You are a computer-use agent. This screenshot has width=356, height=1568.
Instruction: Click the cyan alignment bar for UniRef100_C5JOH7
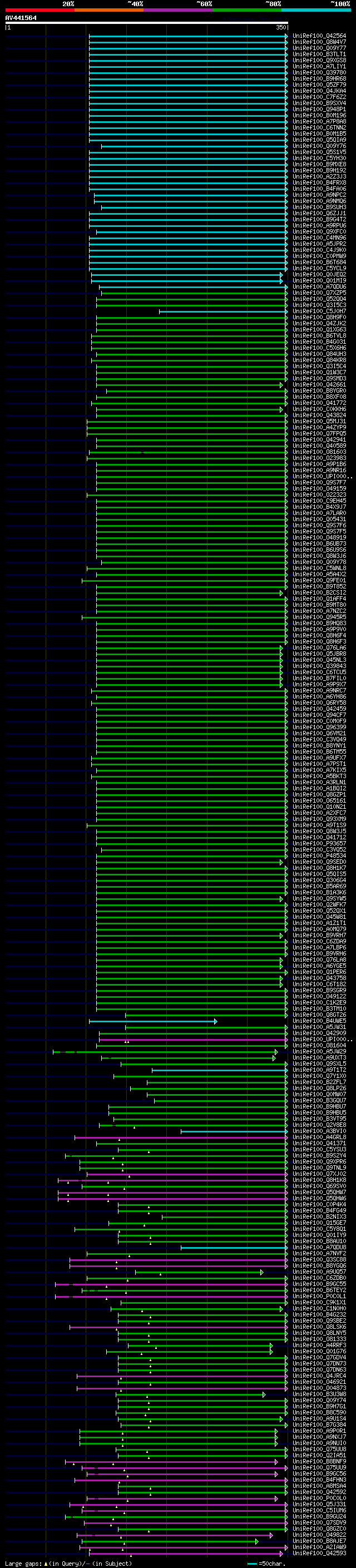point(224,311)
